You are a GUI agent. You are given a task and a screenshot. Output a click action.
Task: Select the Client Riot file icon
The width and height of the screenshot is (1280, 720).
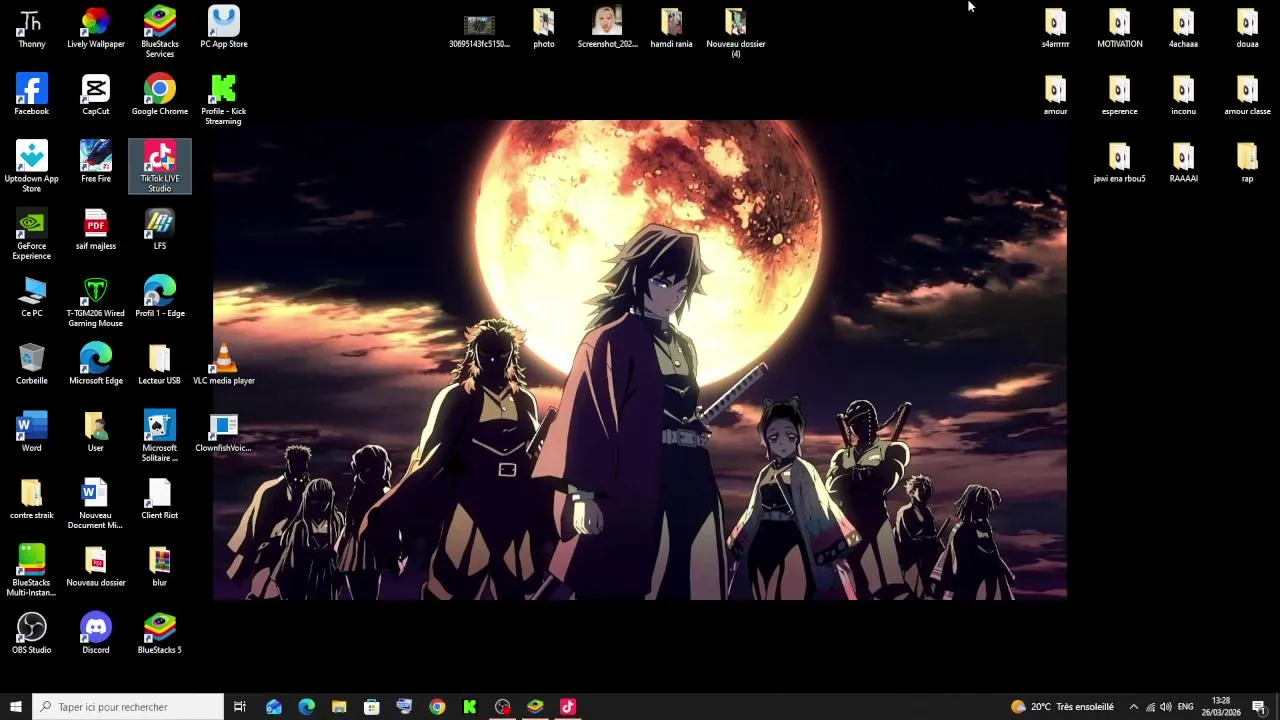(160, 499)
